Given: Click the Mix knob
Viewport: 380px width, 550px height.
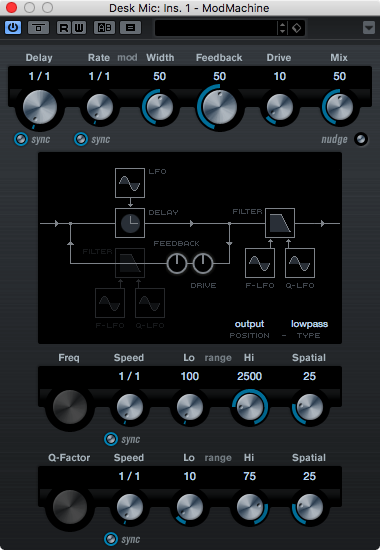Looking at the screenshot, I should (x=340, y=107).
